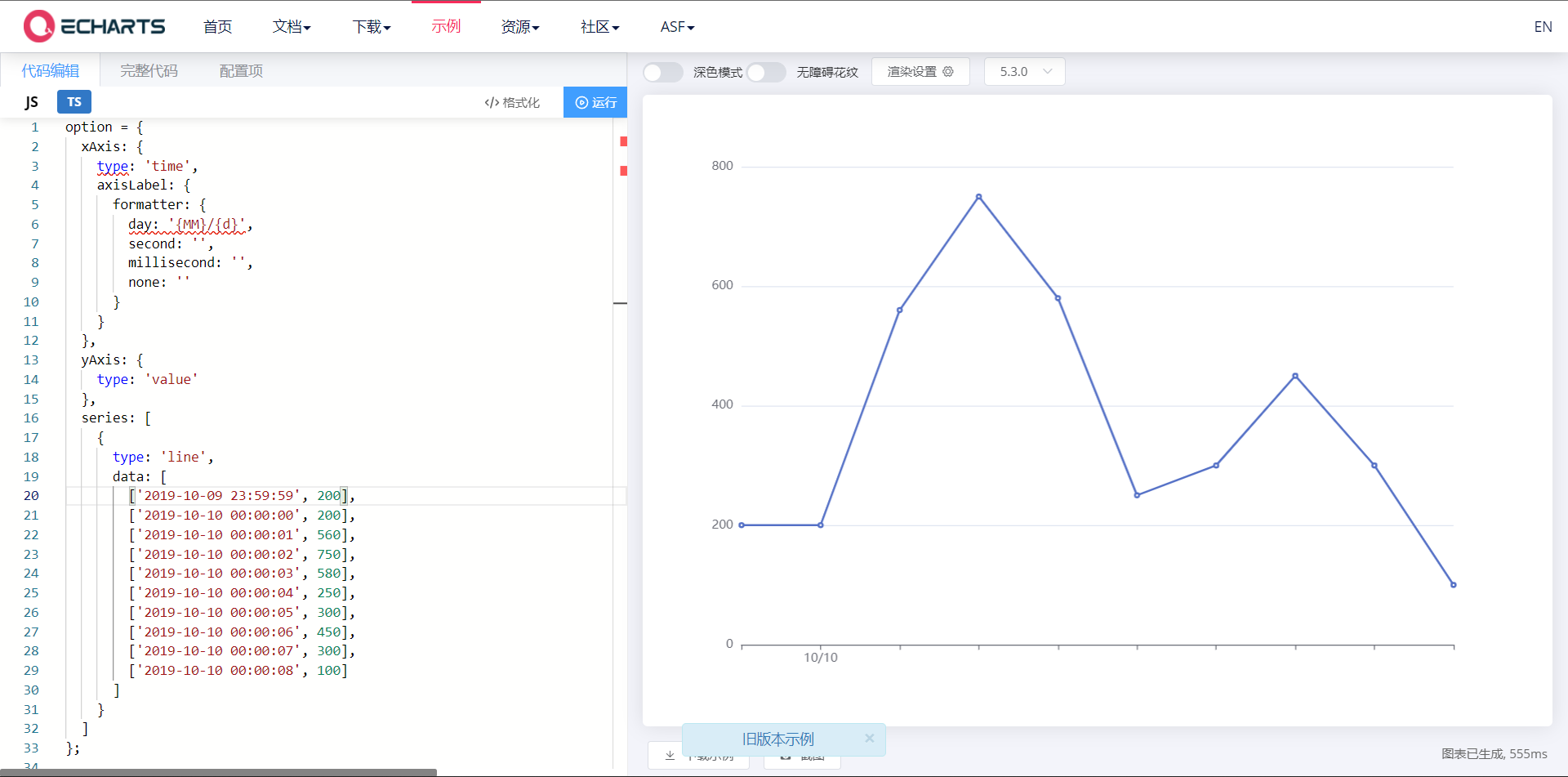This screenshot has width=1568, height=777.
Task: Expand the 下载 navigation menu
Action: tap(372, 26)
